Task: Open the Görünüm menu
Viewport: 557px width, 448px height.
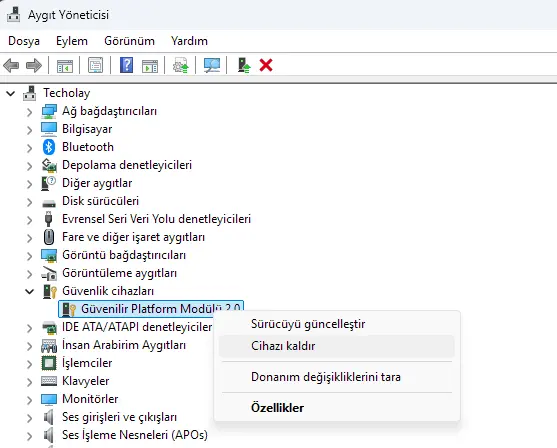Action: pos(129,41)
